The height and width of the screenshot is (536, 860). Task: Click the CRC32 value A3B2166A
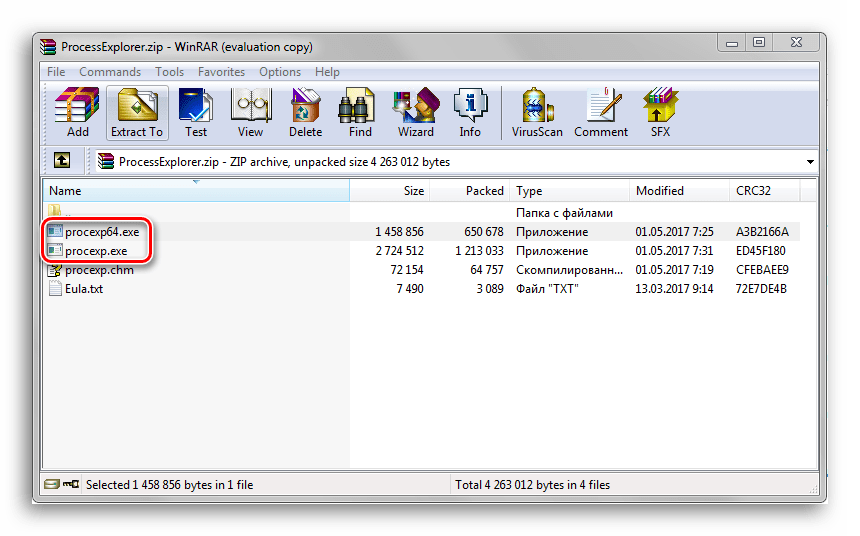tap(762, 232)
